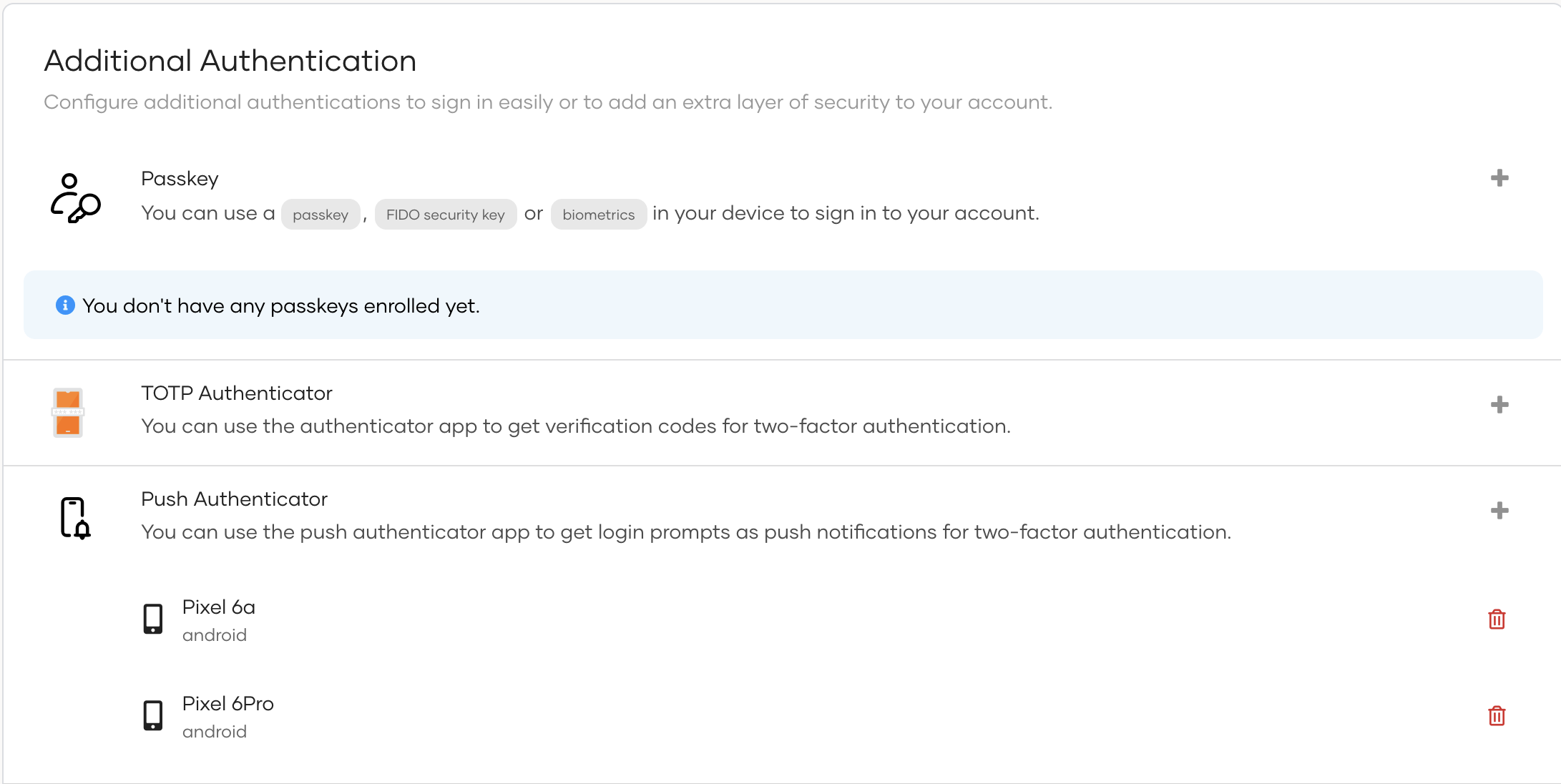The image size is (1561, 784).
Task: Click the Pixel 6a phone icon
Action: coord(153,619)
